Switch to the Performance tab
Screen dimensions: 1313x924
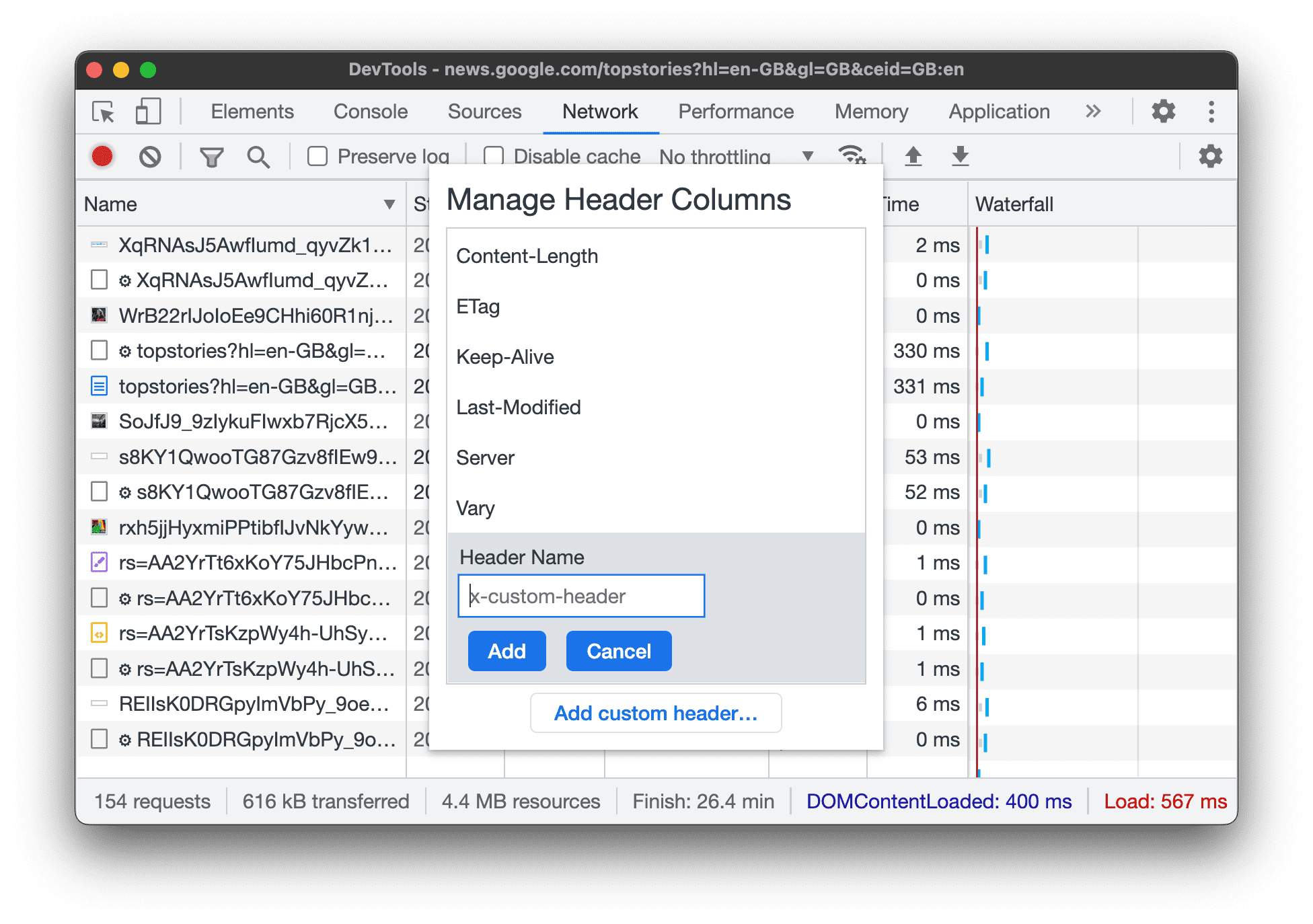pos(735,111)
